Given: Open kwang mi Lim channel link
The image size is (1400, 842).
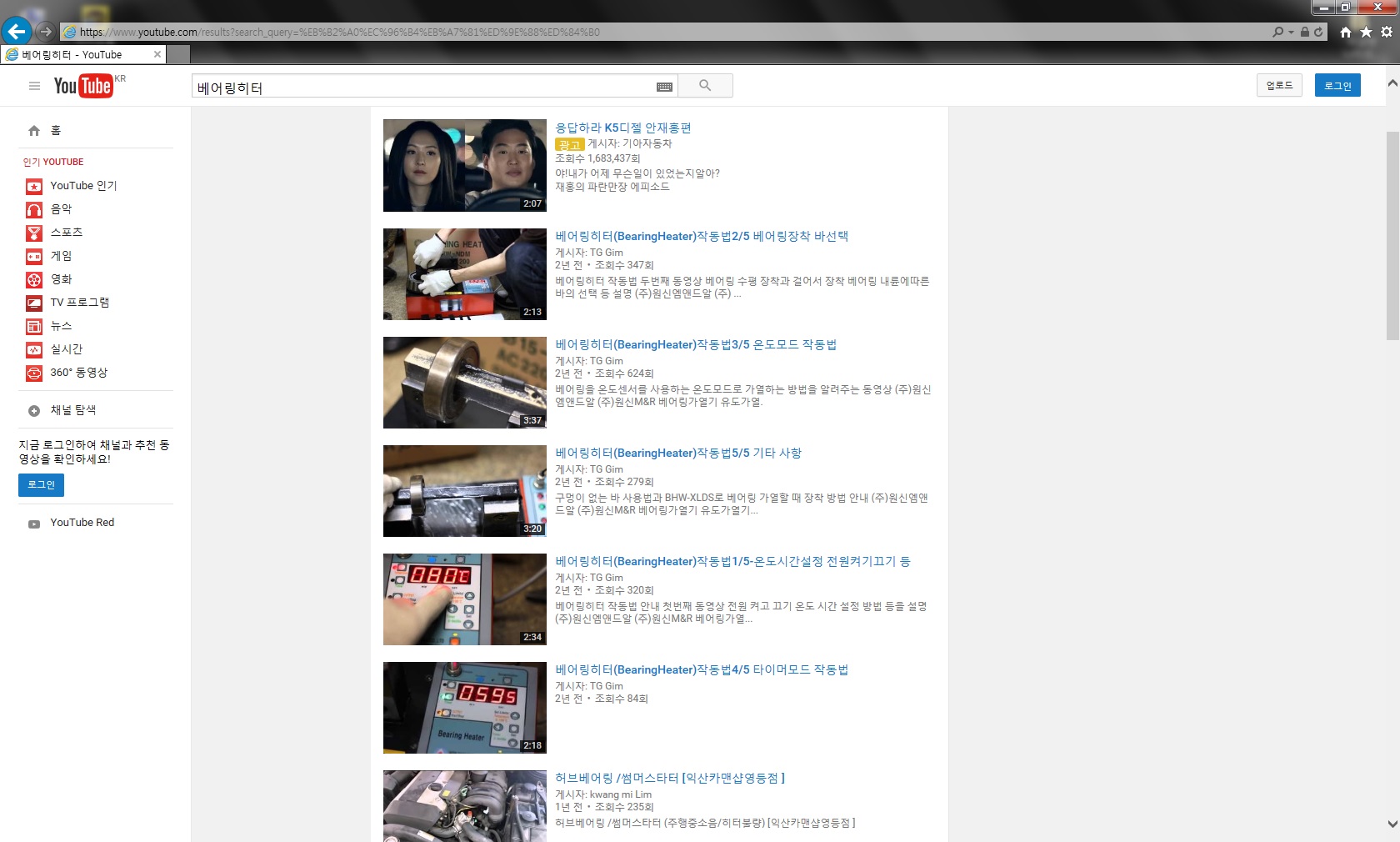Looking at the screenshot, I should click(621, 794).
